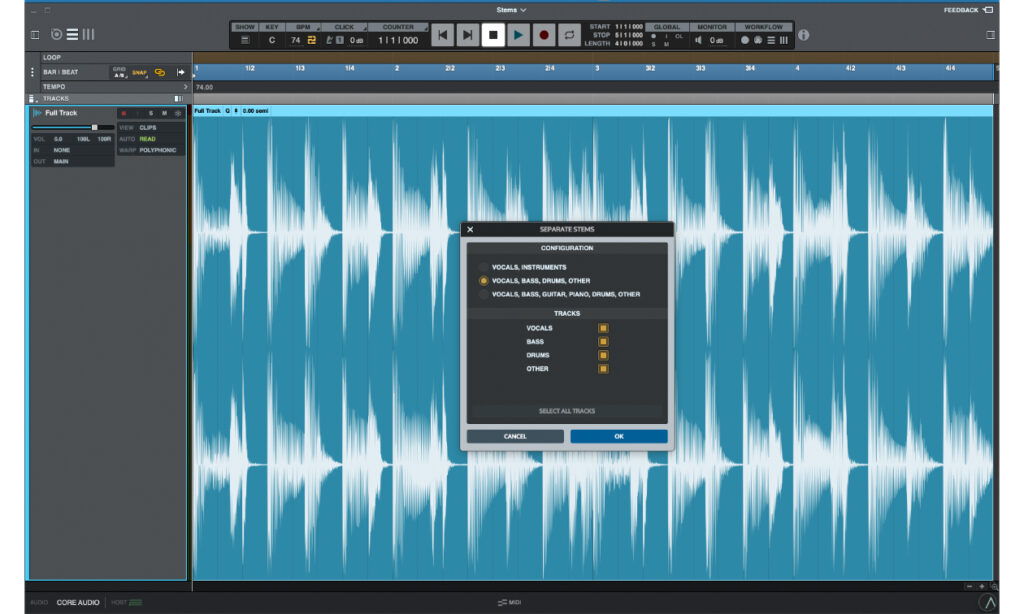Screen dimensions: 1024x614
Task: Click the track column width icon
Action: click(178, 99)
